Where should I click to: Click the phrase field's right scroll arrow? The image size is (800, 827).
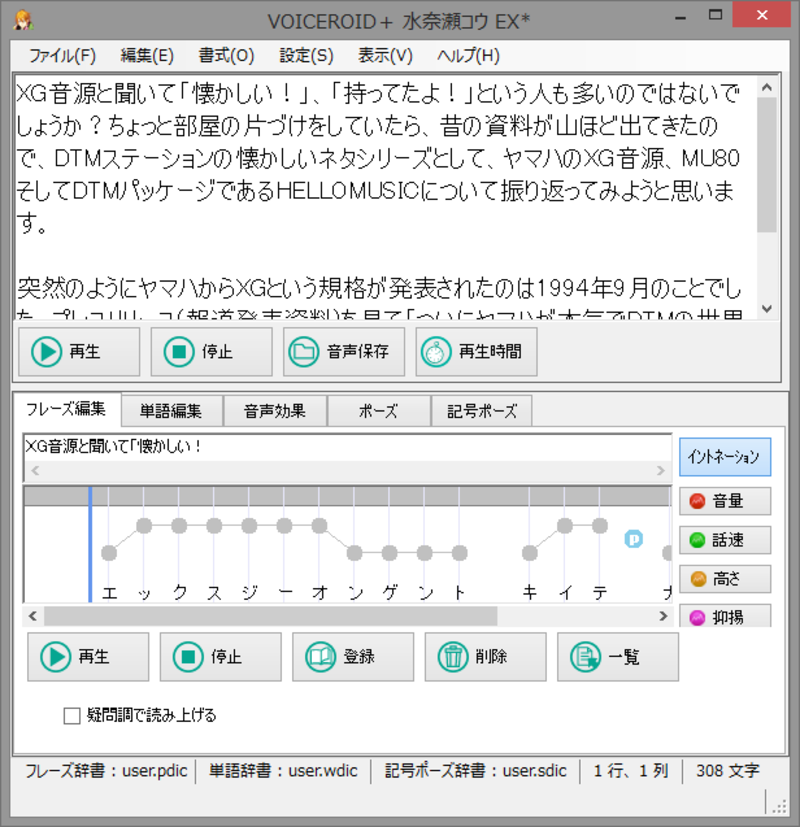click(x=661, y=470)
